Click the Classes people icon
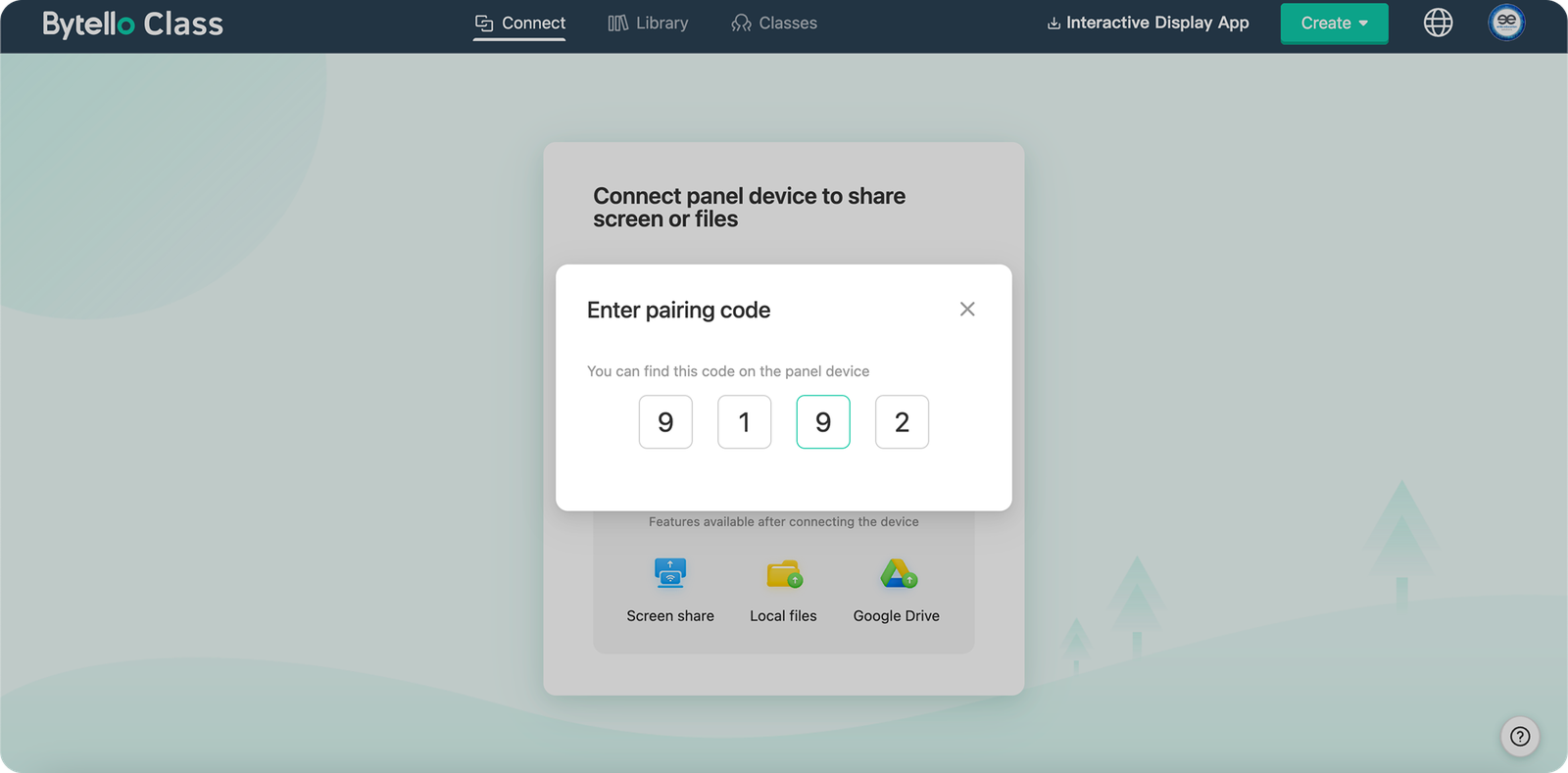The width and height of the screenshot is (1568, 773). coord(741,23)
